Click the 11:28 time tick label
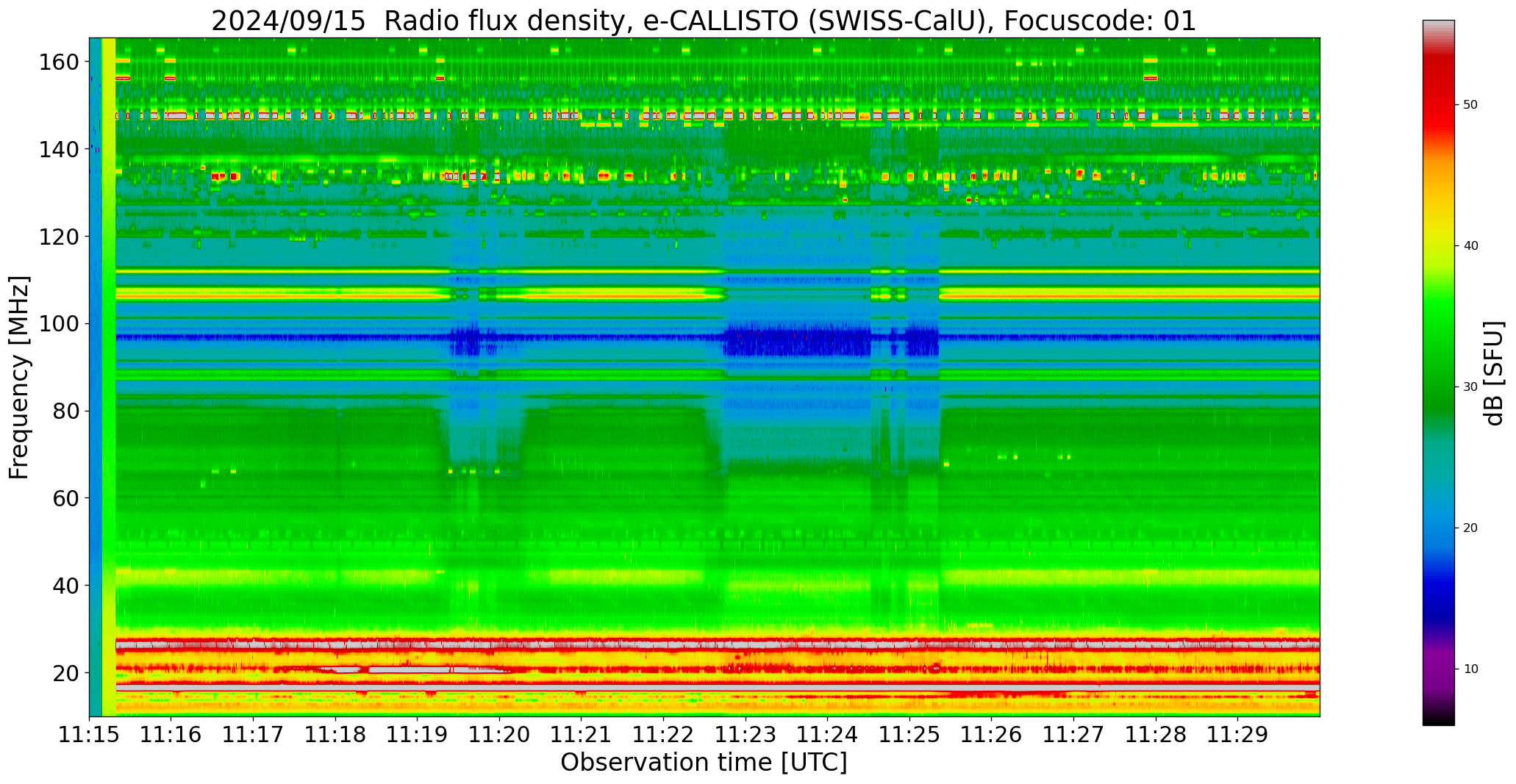The width and height of the screenshot is (1516, 784). (1155, 734)
